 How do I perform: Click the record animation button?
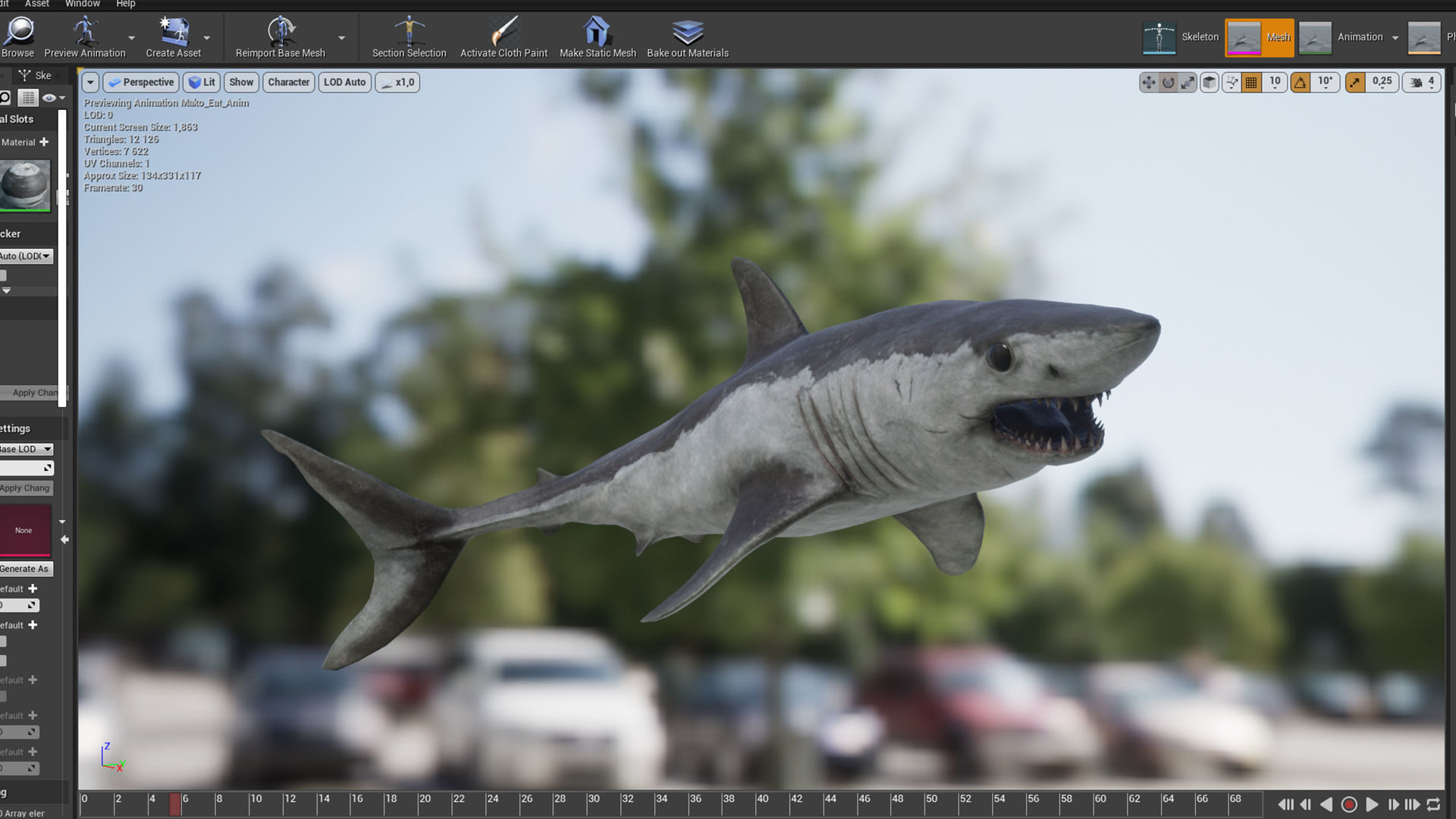pos(1349,805)
